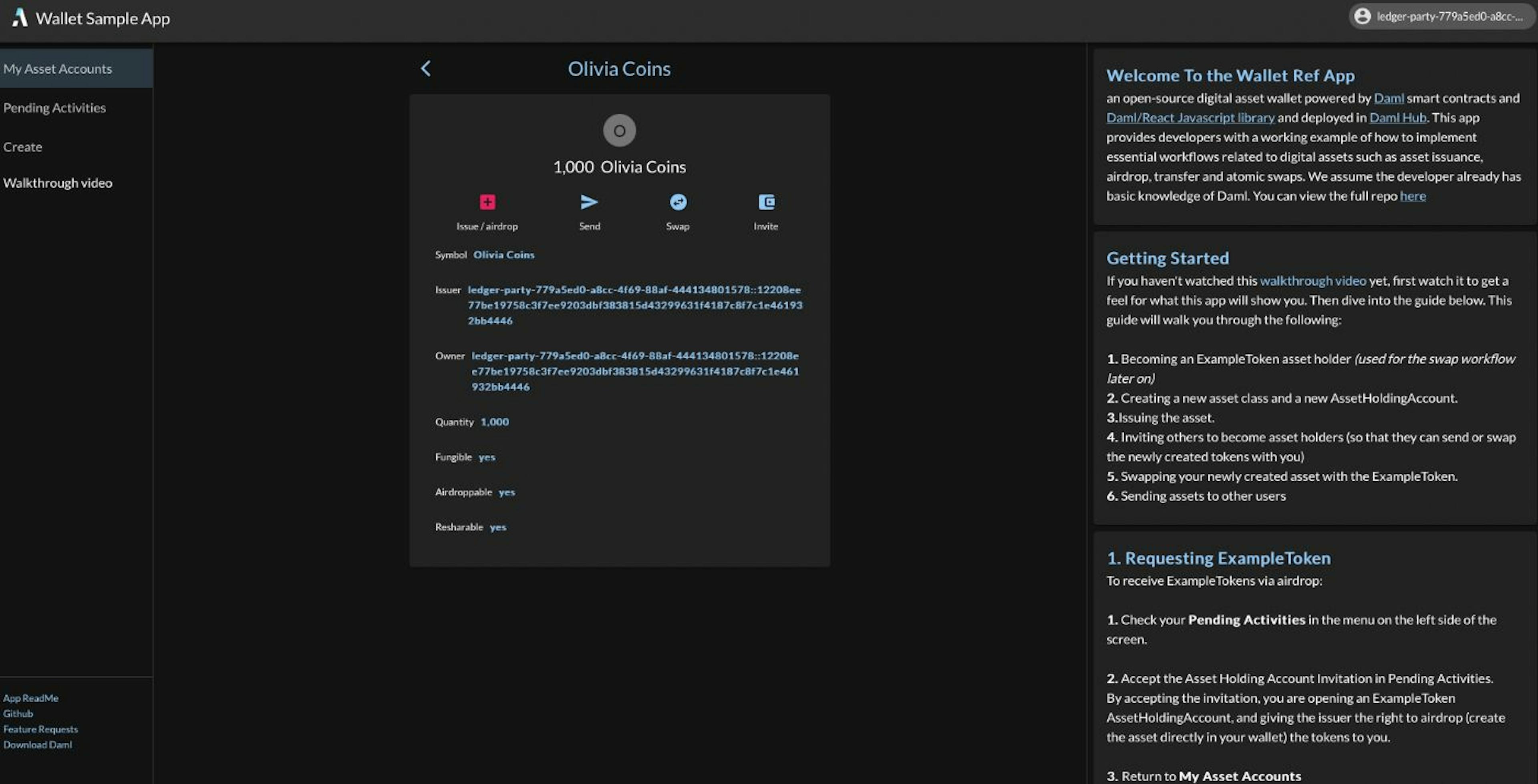Open the Walkthrough video sidebar entry
Viewport: 1538px width, 784px height.
click(58, 183)
